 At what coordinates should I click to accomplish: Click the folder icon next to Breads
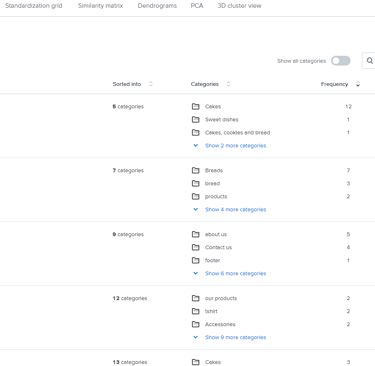[x=196, y=170]
